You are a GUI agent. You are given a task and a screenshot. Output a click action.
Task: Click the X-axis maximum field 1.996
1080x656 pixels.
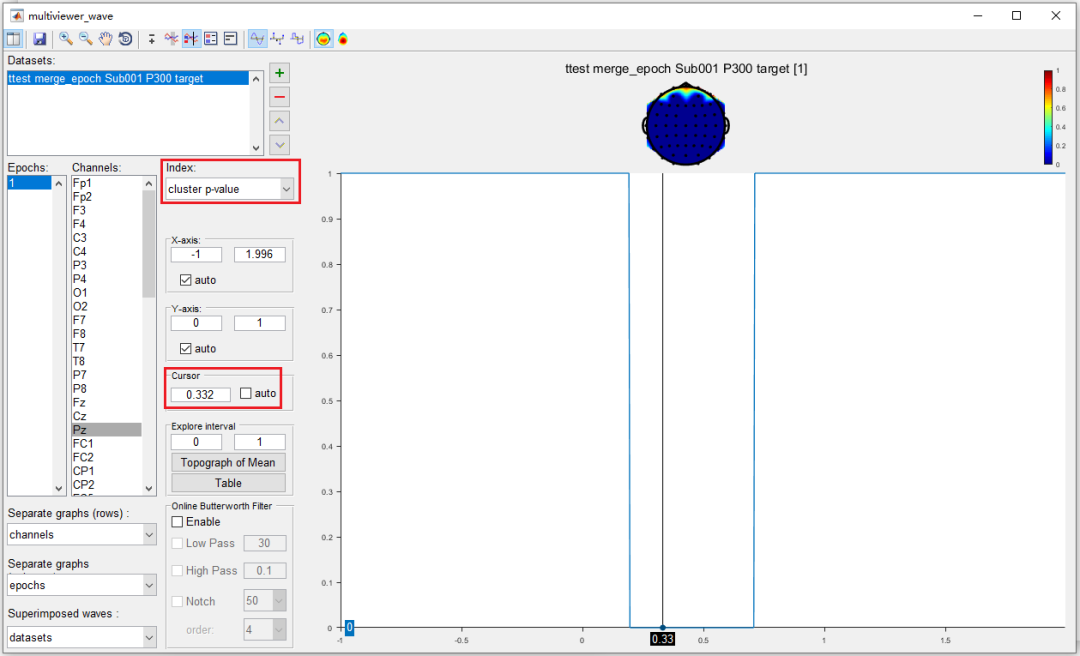pyautogui.click(x=260, y=254)
